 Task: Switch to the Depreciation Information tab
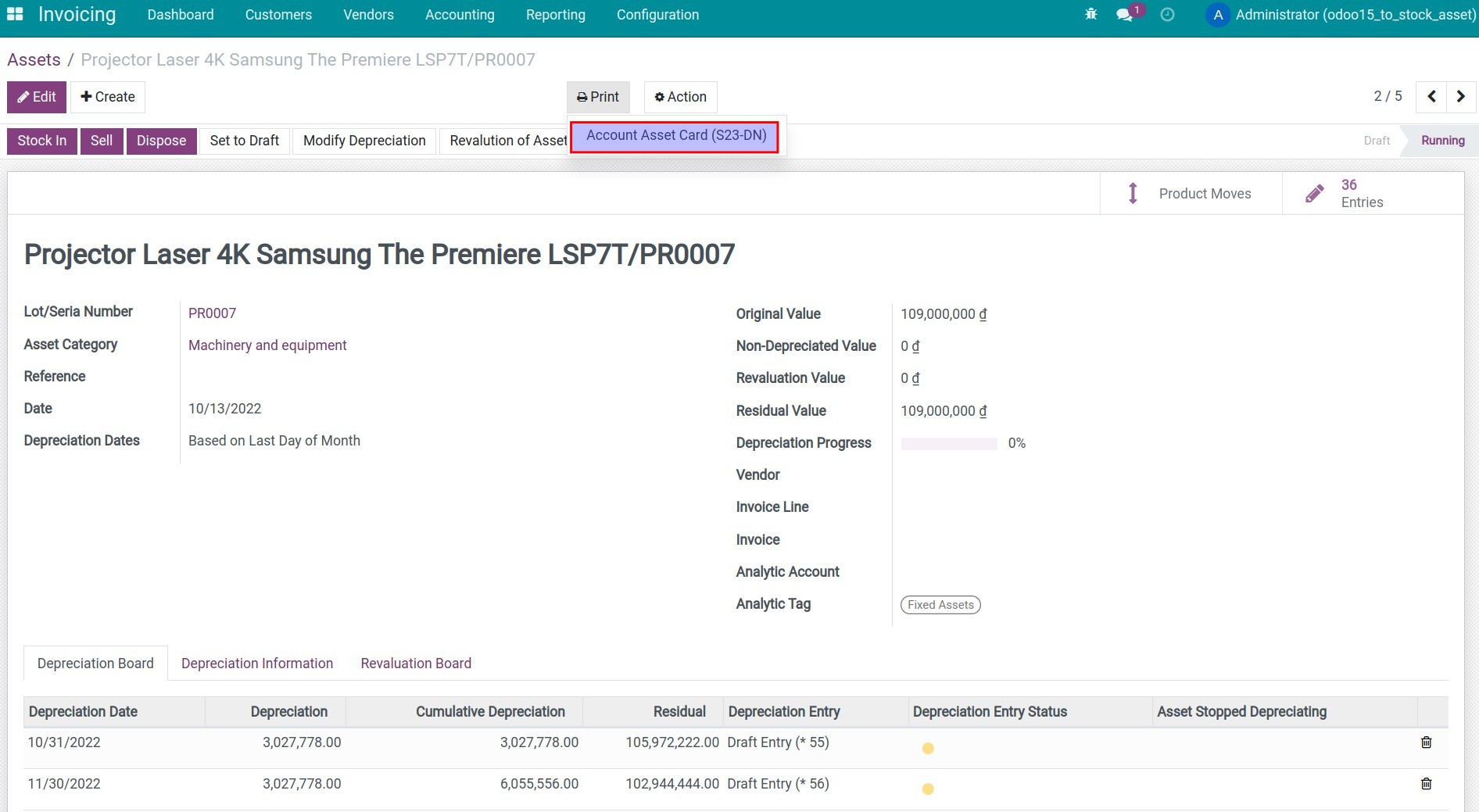point(257,664)
